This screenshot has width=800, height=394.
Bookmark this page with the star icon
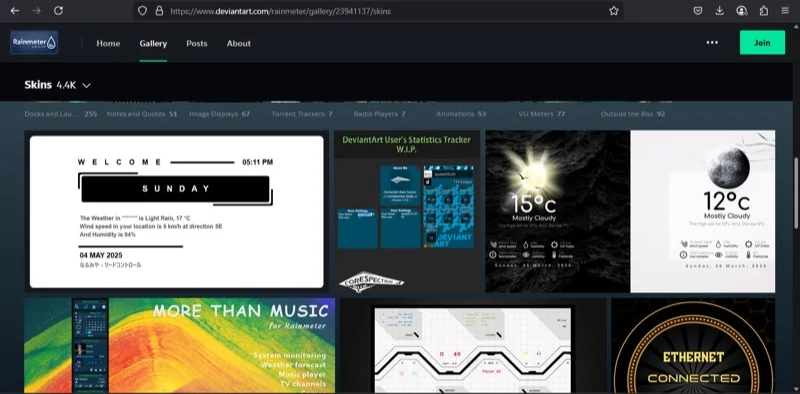(x=614, y=11)
